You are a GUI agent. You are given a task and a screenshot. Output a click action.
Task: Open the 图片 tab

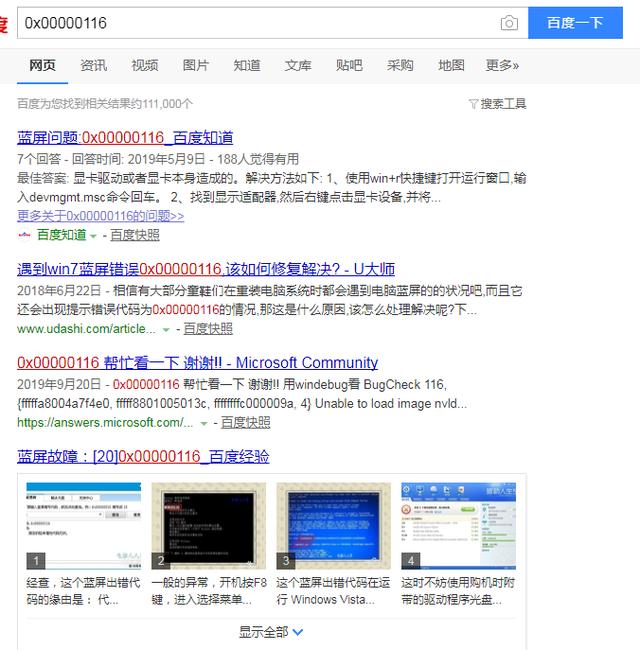pyautogui.click(x=196, y=65)
